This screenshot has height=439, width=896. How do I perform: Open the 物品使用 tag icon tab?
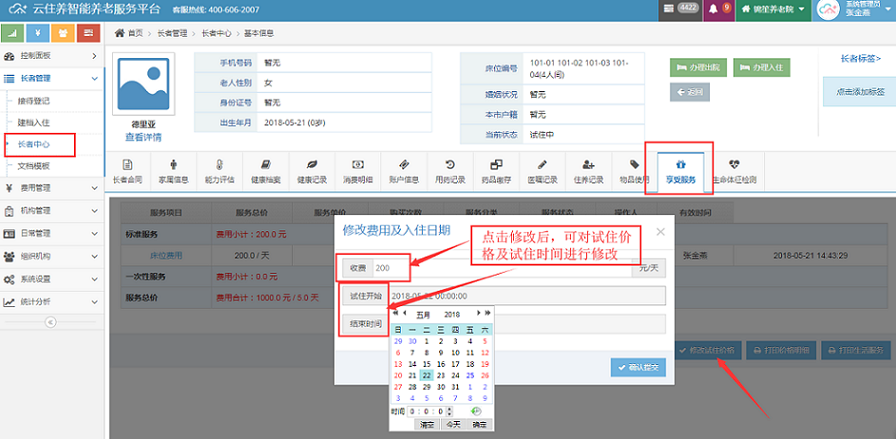[x=634, y=171]
